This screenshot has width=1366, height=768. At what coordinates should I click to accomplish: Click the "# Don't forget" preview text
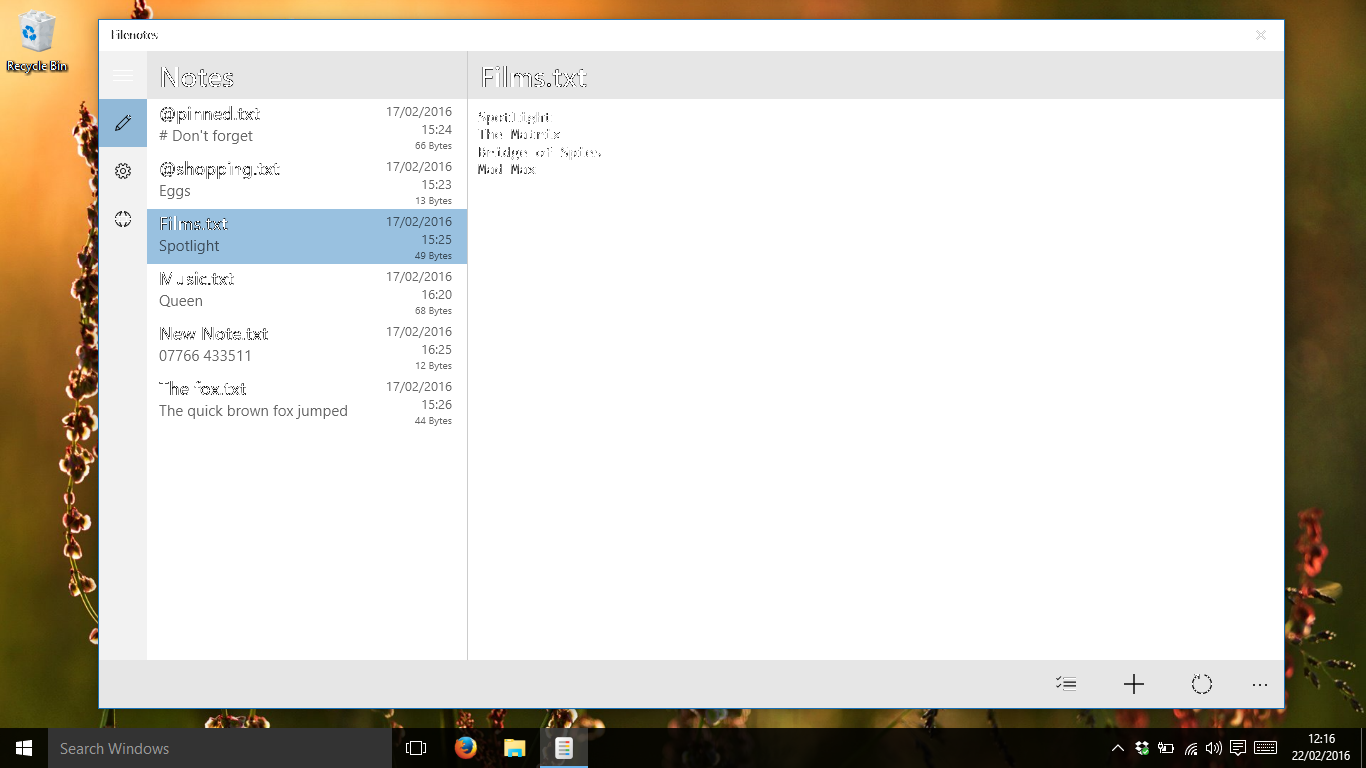pos(206,136)
